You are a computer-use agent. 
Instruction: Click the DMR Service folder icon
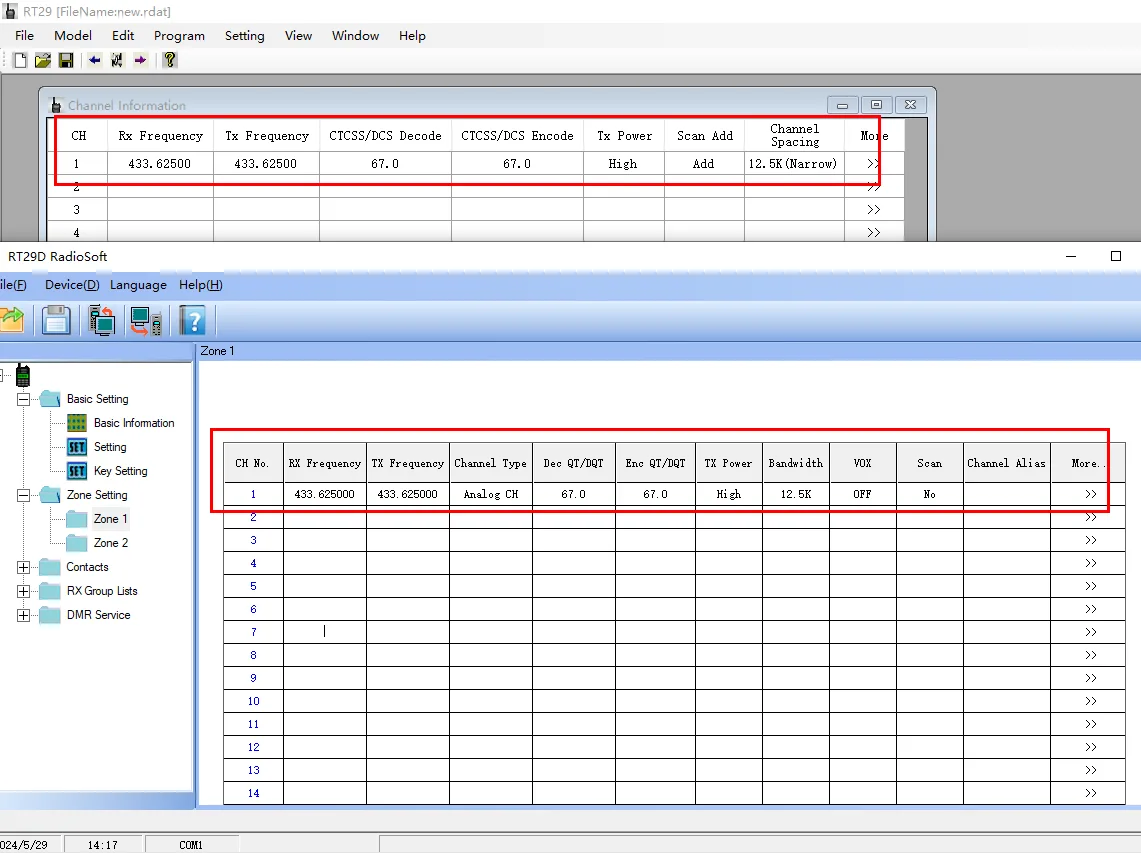[49, 615]
